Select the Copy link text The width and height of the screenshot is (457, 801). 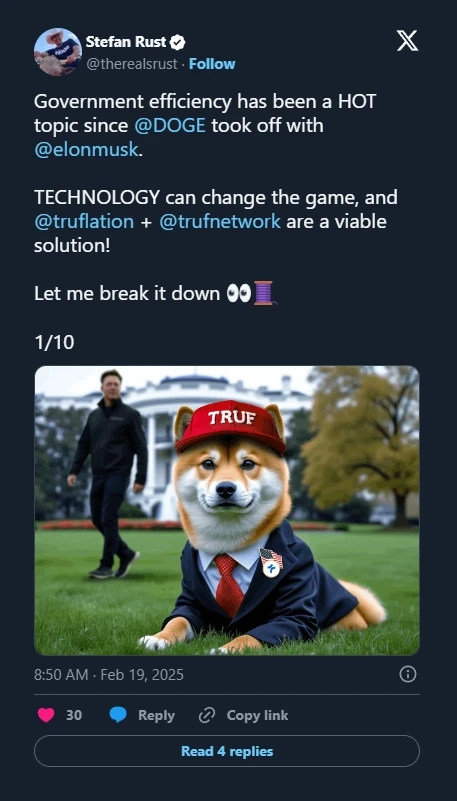tap(257, 715)
